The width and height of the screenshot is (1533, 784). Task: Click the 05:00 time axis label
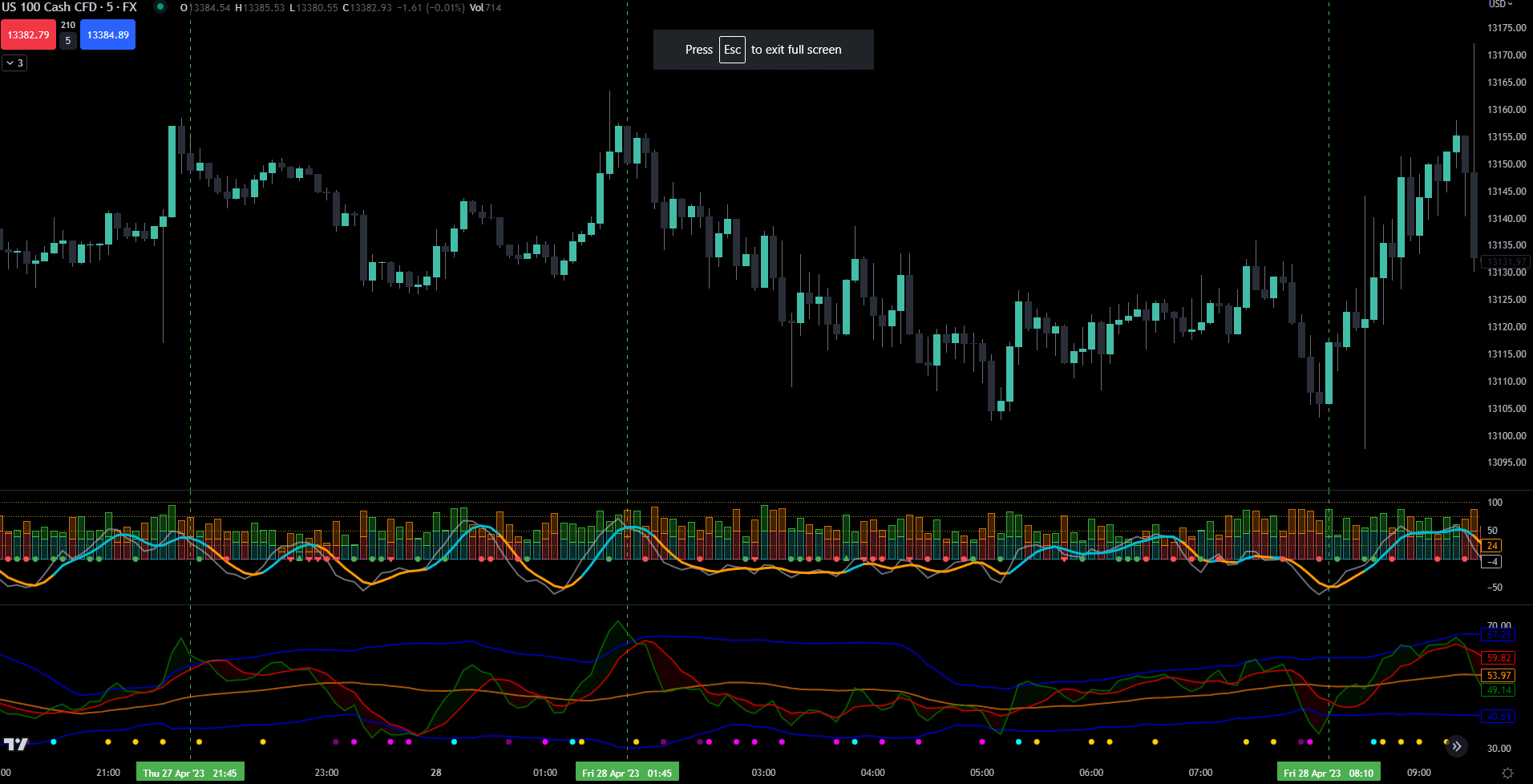[982, 773]
